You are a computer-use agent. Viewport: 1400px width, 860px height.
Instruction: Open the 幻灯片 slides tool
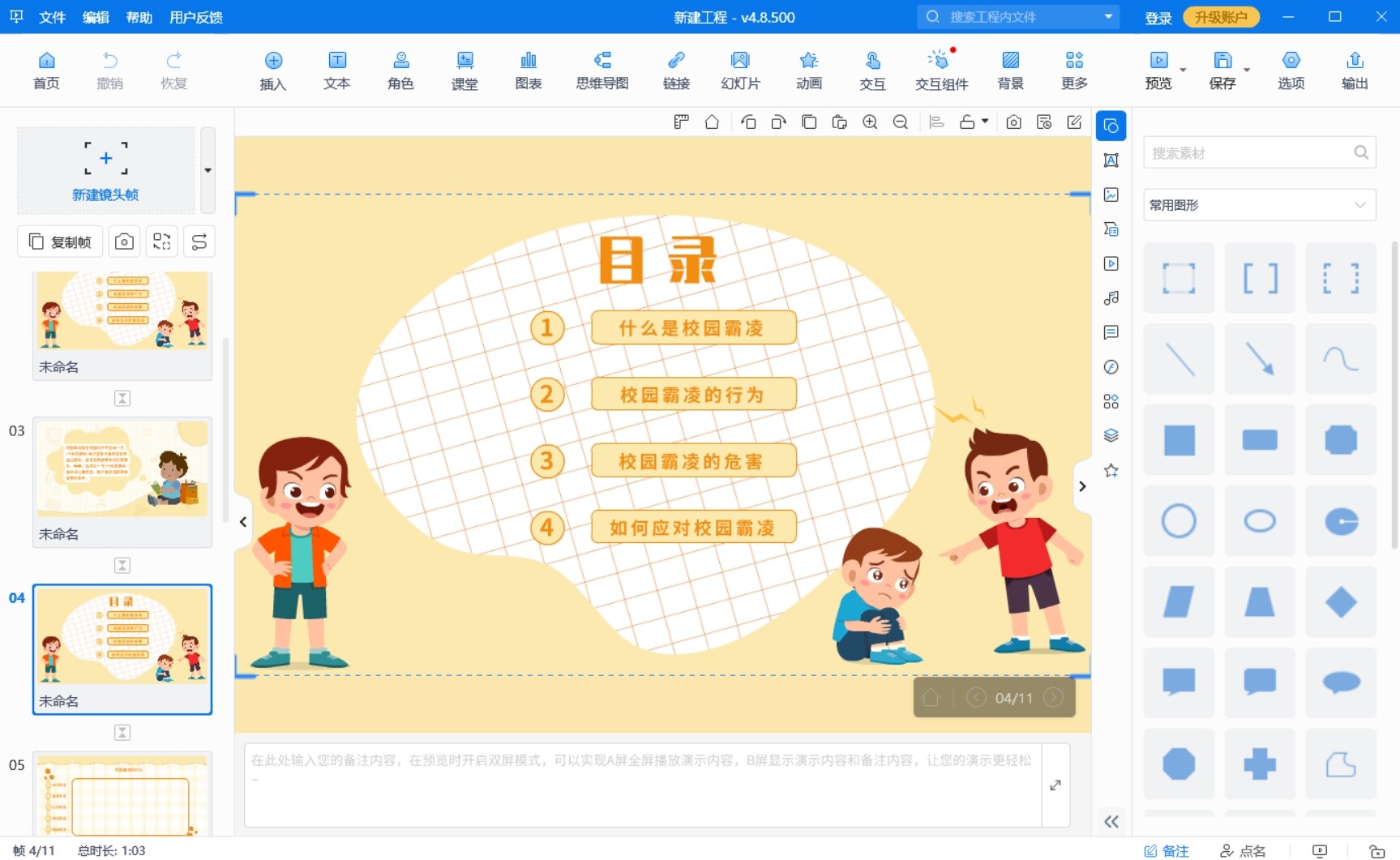click(x=740, y=70)
